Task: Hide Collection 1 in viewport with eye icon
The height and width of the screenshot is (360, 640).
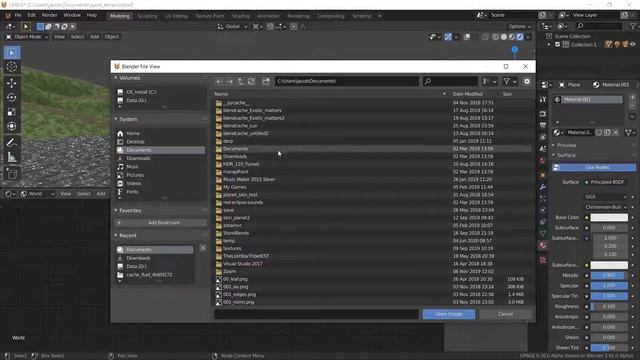Action: [633, 44]
